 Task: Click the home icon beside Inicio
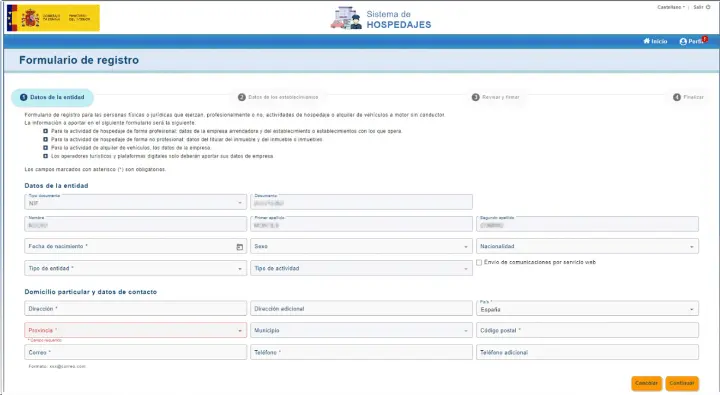[647, 41]
